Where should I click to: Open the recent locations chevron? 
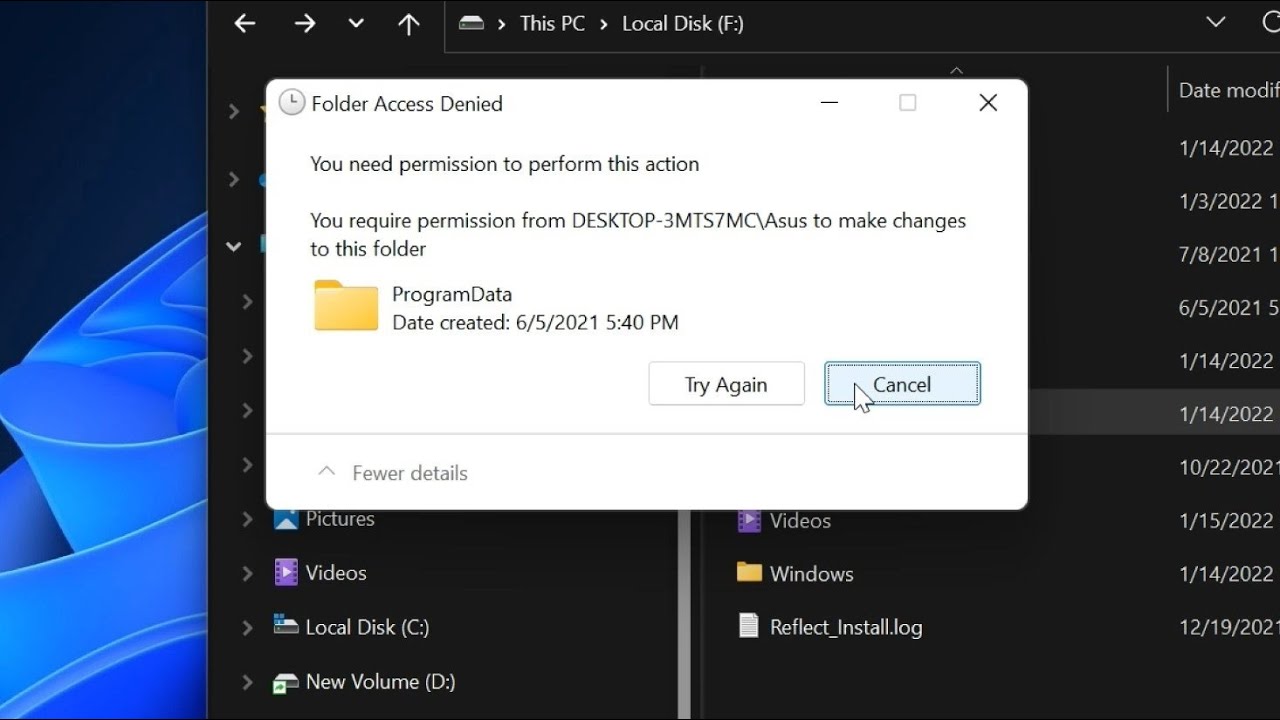coord(356,24)
